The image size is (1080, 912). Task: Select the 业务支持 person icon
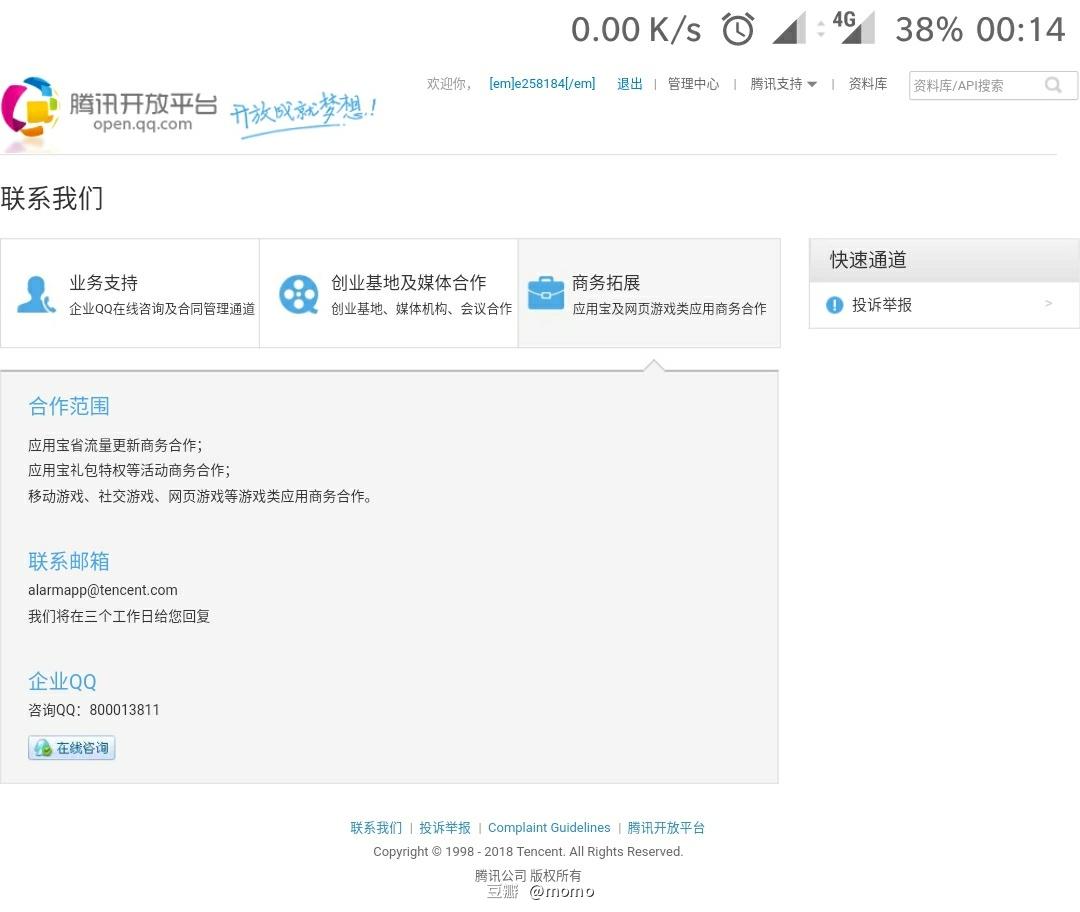[37, 293]
